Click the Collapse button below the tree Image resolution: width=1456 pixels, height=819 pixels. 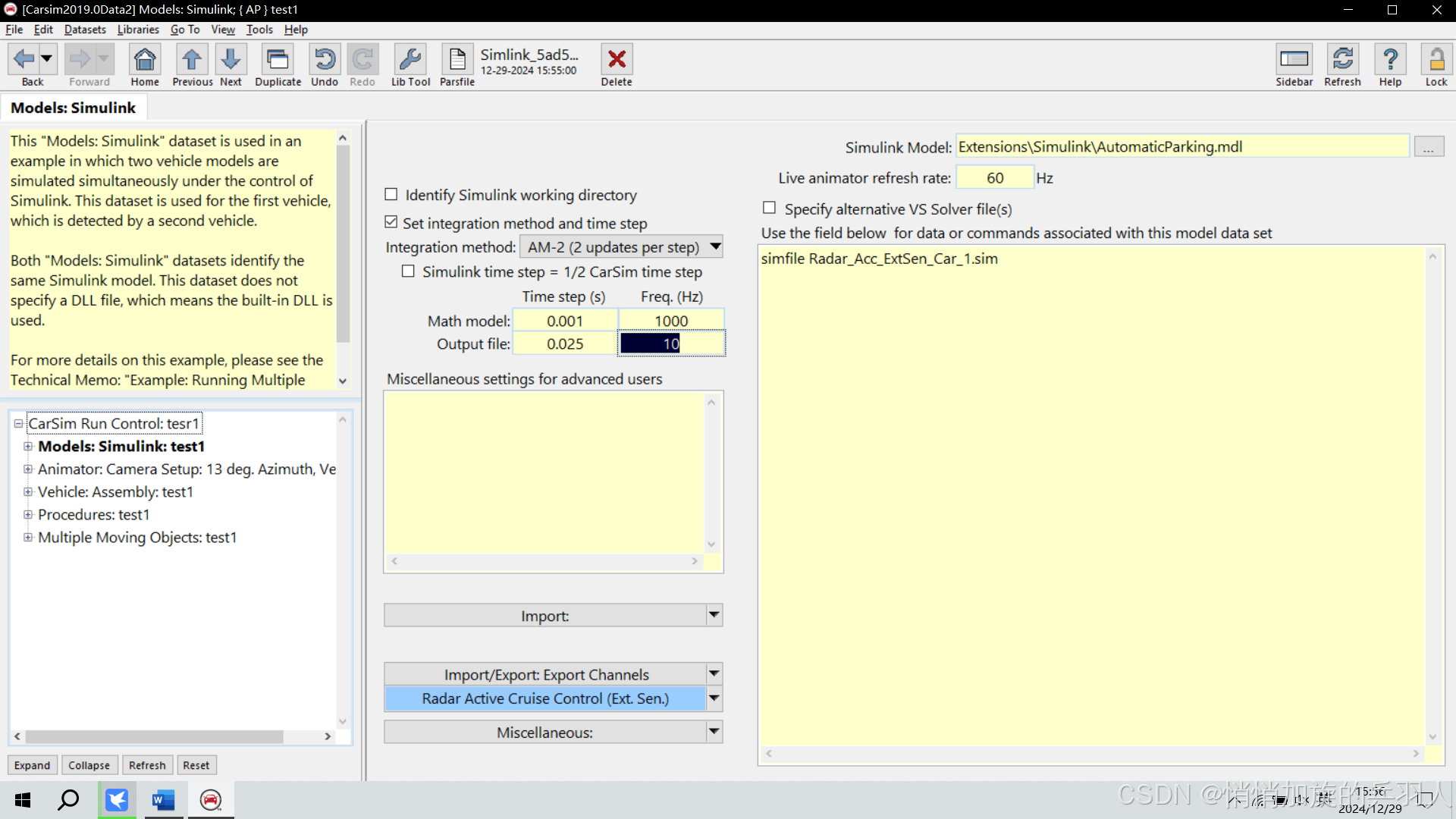89,765
